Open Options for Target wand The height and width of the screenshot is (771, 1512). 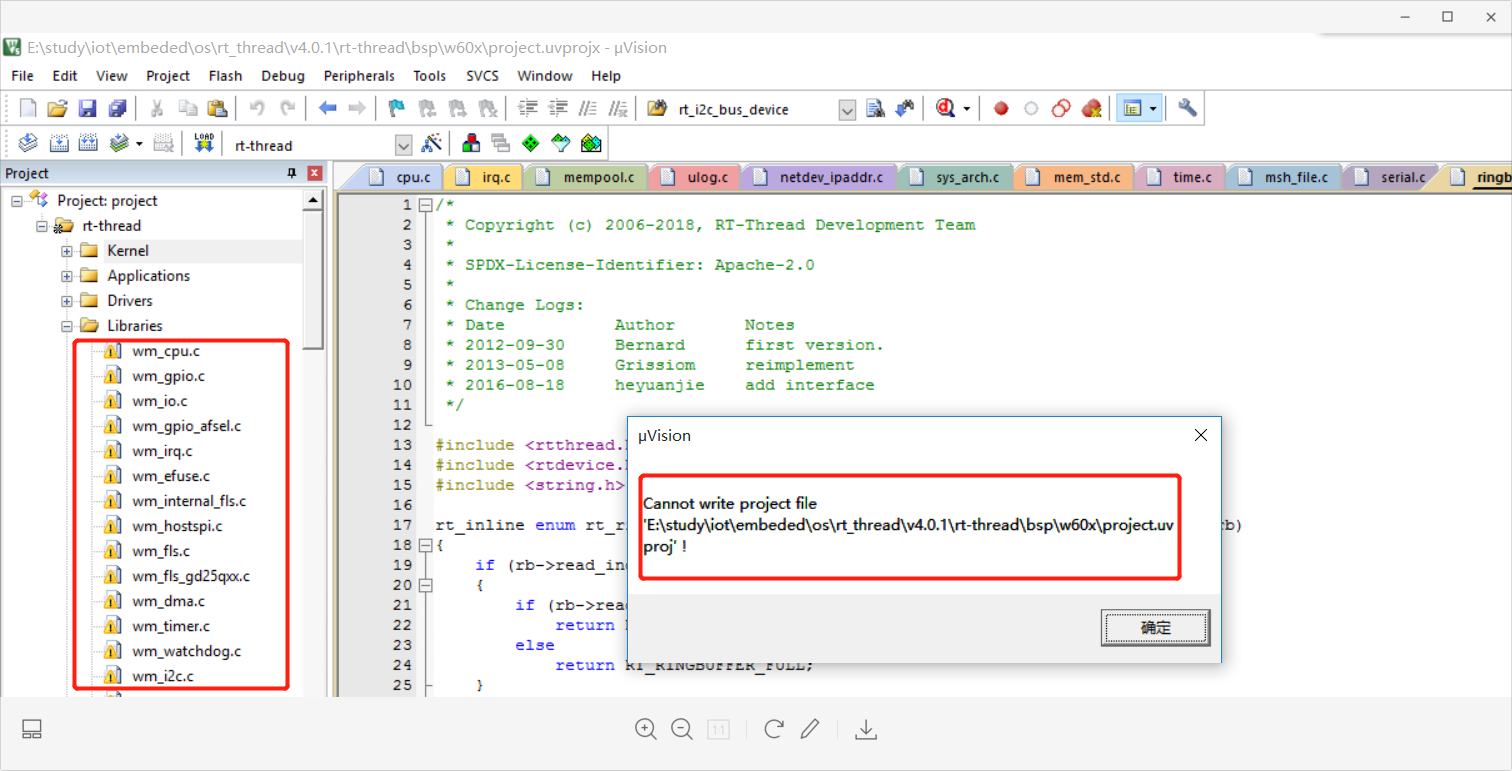point(431,144)
